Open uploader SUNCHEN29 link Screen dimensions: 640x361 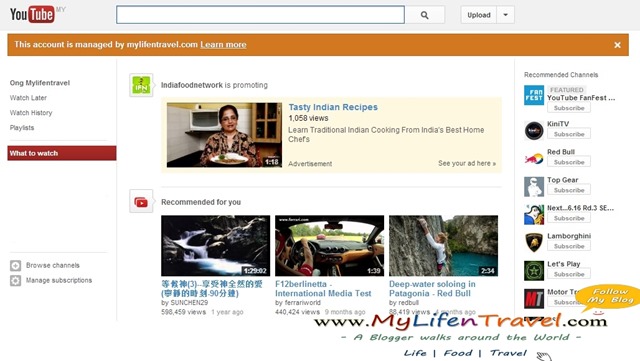tap(189, 303)
